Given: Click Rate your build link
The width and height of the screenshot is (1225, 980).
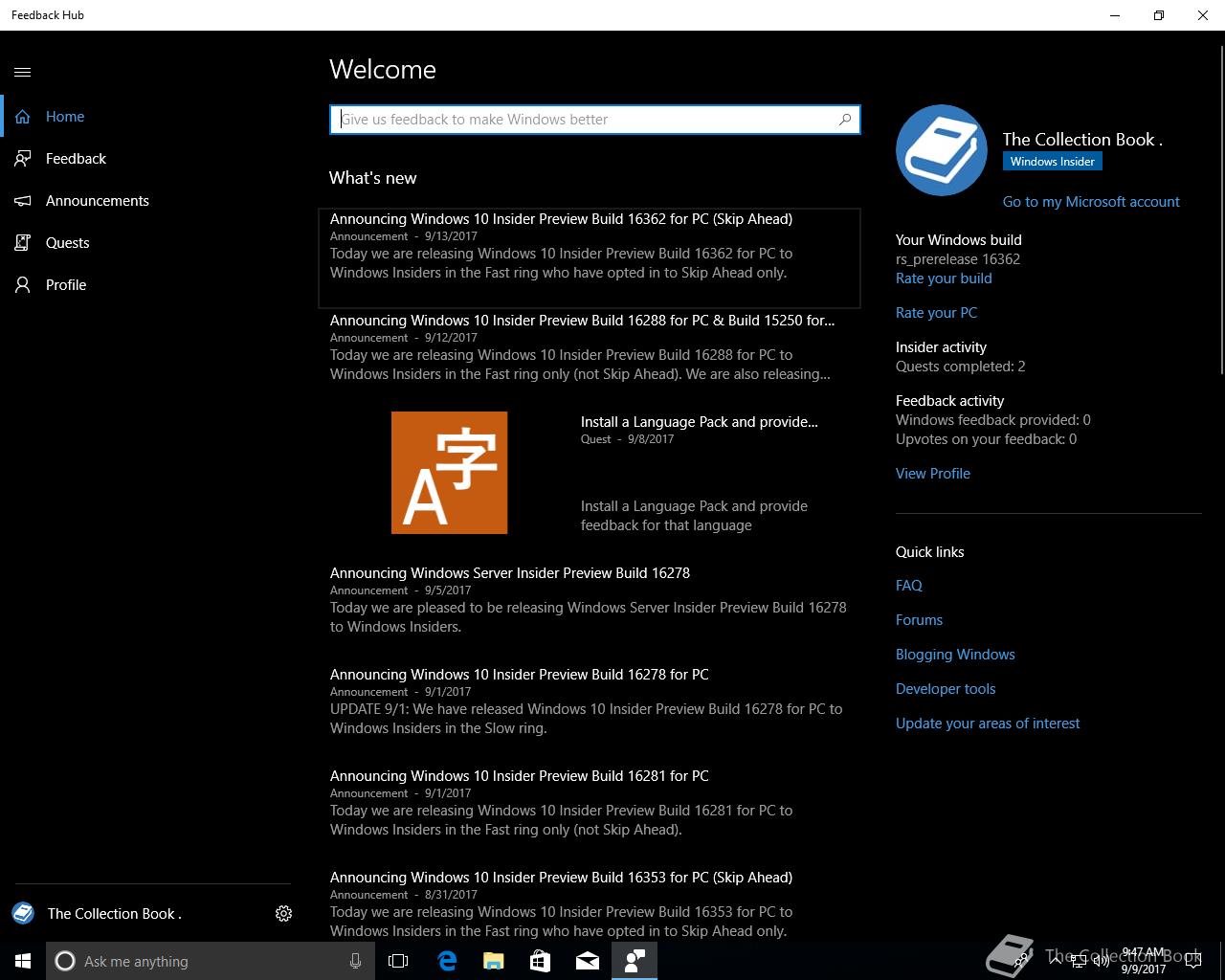Looking at the screenshot, I should tap(944, 278).
